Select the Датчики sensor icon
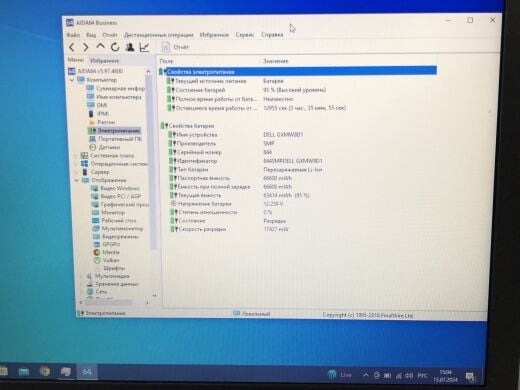Screen dimensions: 520x390 (93, 147)
